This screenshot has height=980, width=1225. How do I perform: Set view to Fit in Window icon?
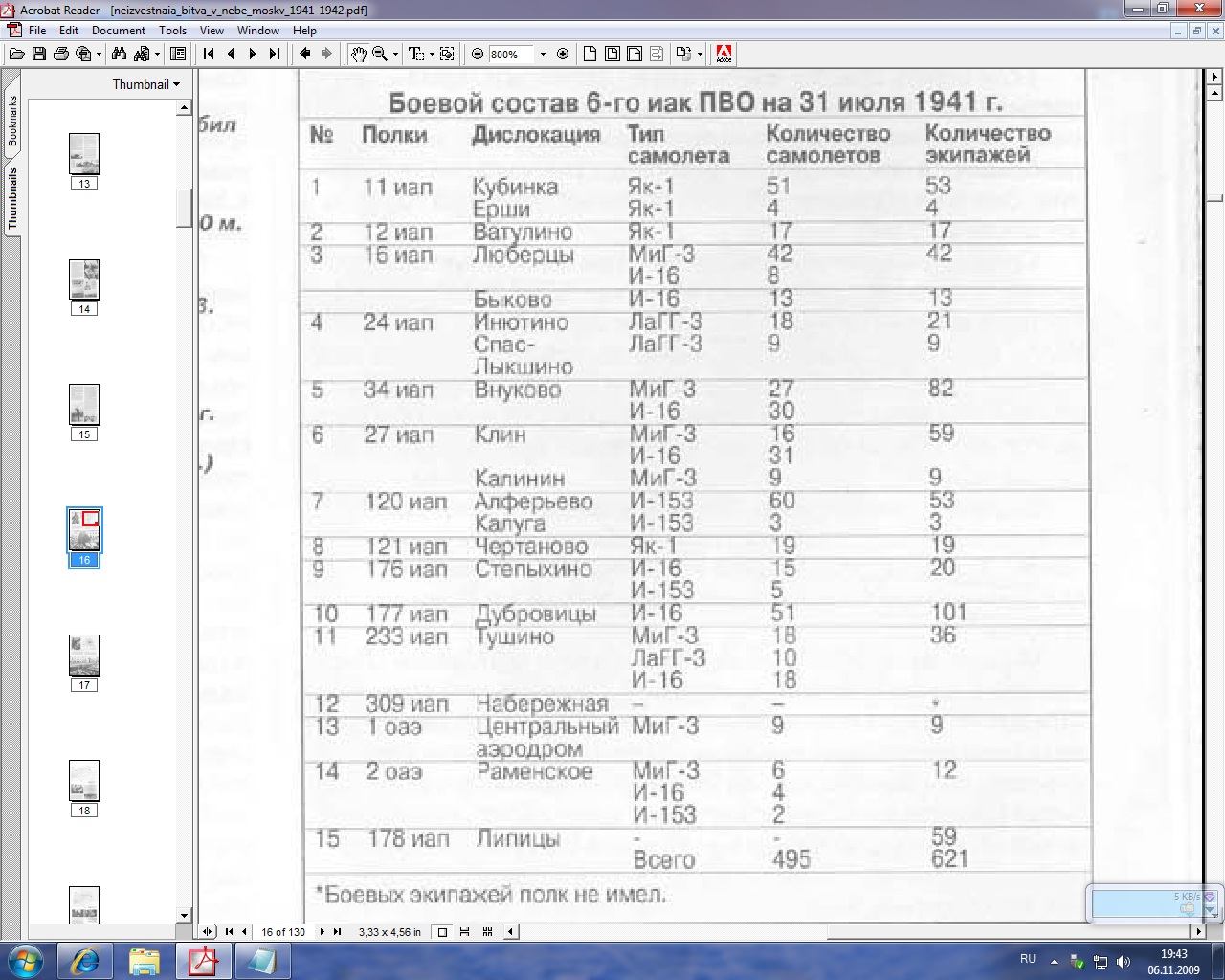(x=612, y=55)
